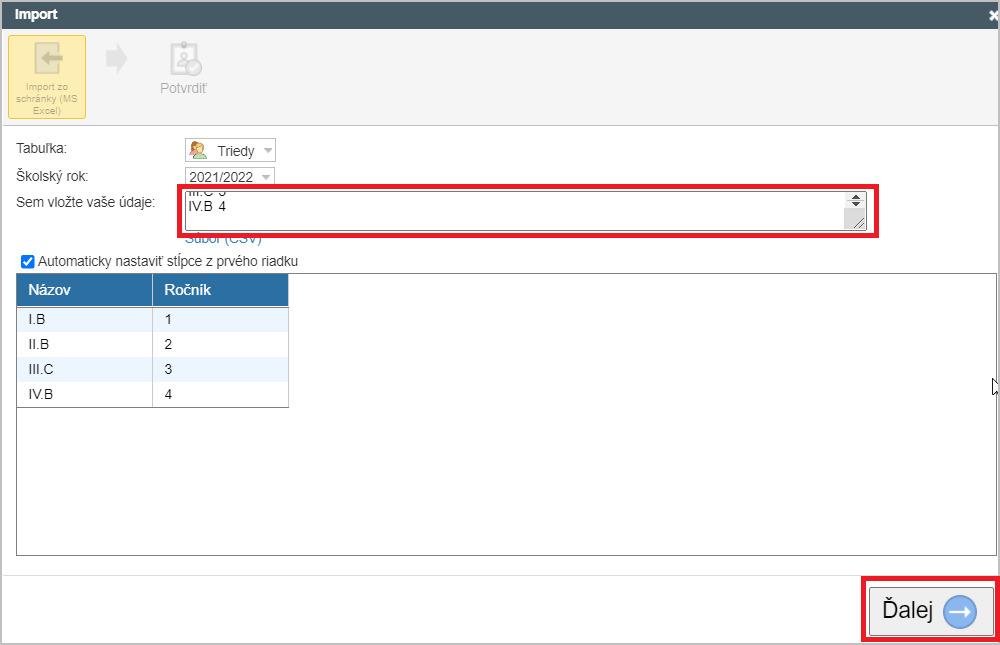Image resolution: width=1000 pixels, height=645 pixels.
Task: Select the III.C row in preview table
Action: (x=84, y=369)
